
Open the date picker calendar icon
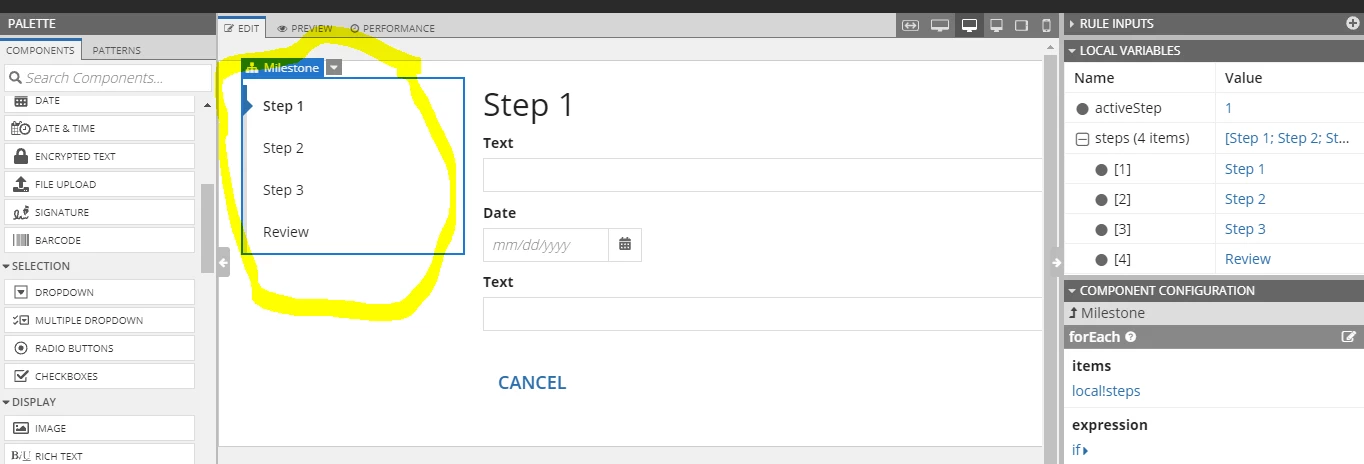[x=625, y=244]
